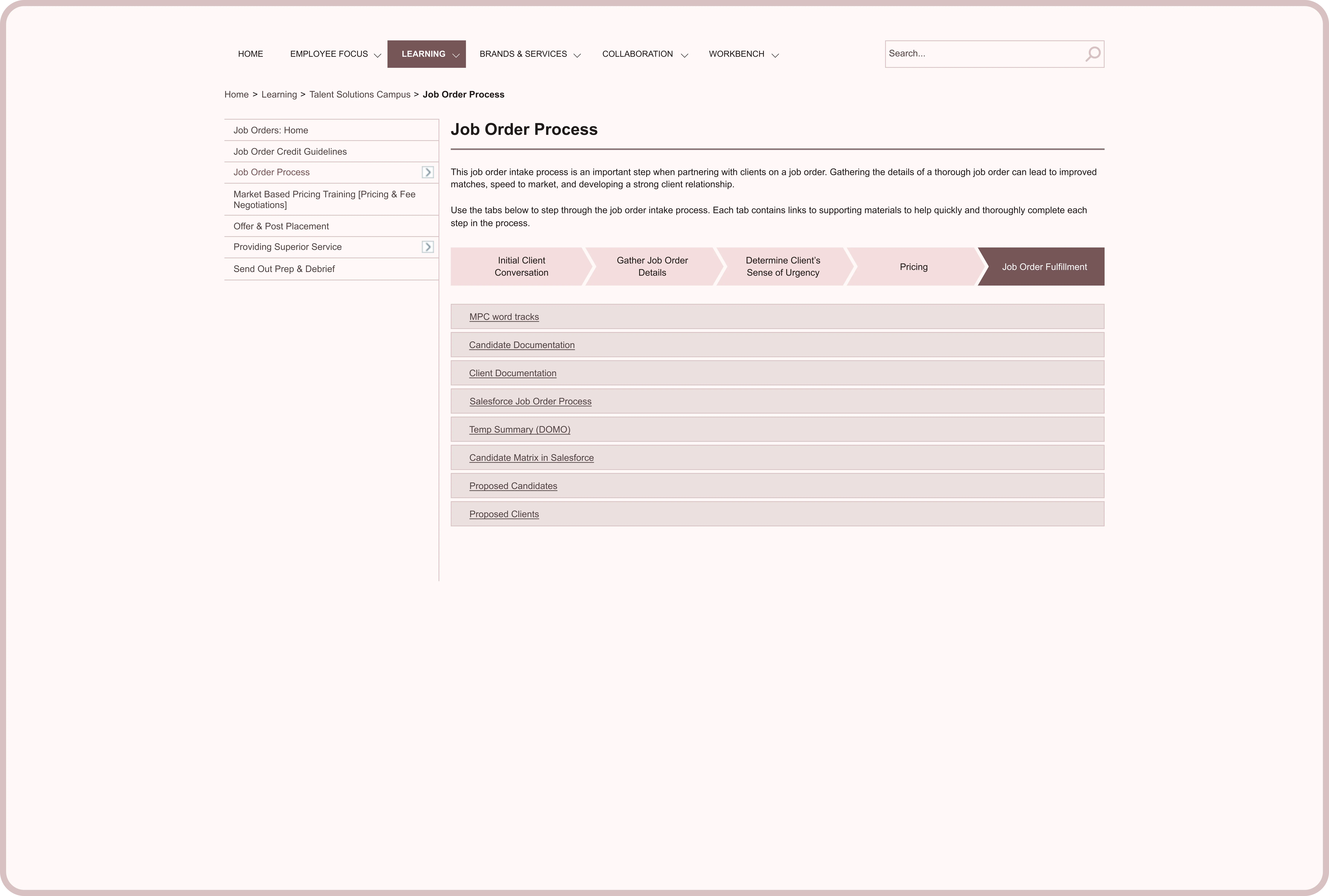Open the Learning menu chevron
1329x896 pixels.
(456, 55)
